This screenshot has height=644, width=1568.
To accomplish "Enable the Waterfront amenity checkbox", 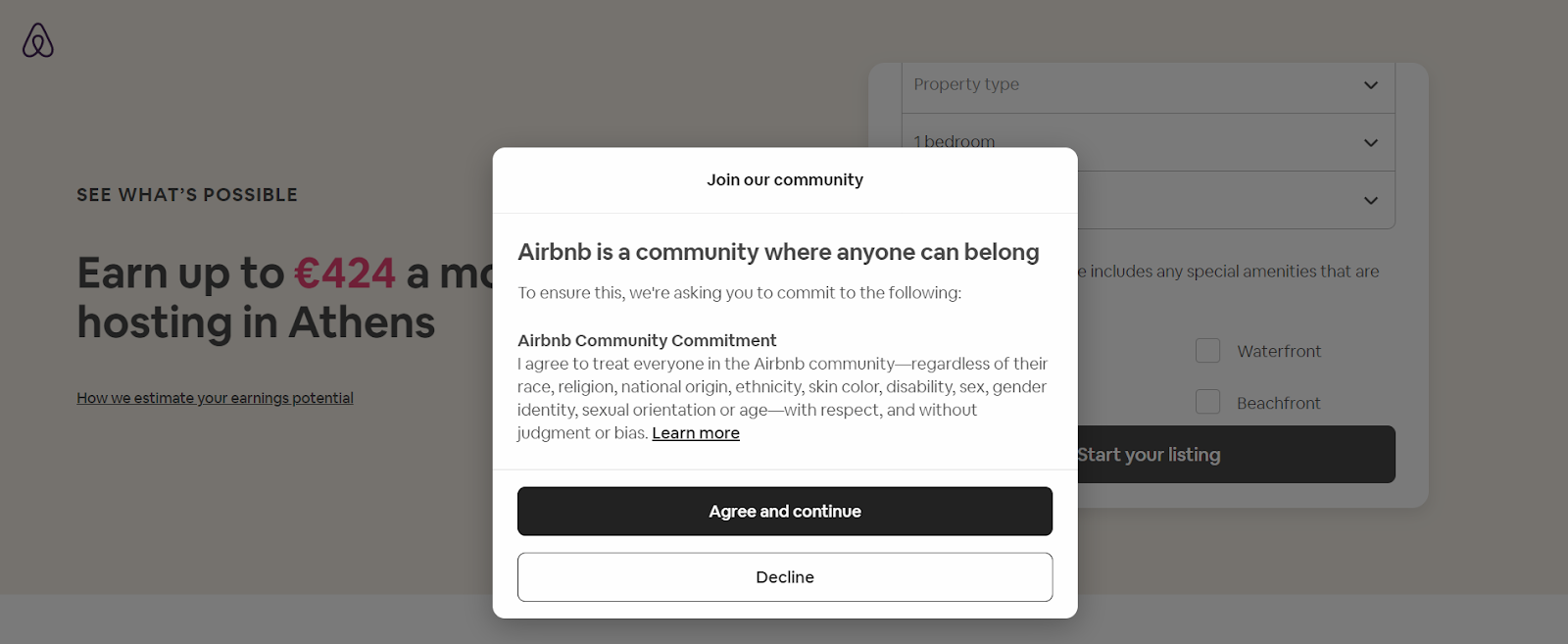I will (1207, 350).
